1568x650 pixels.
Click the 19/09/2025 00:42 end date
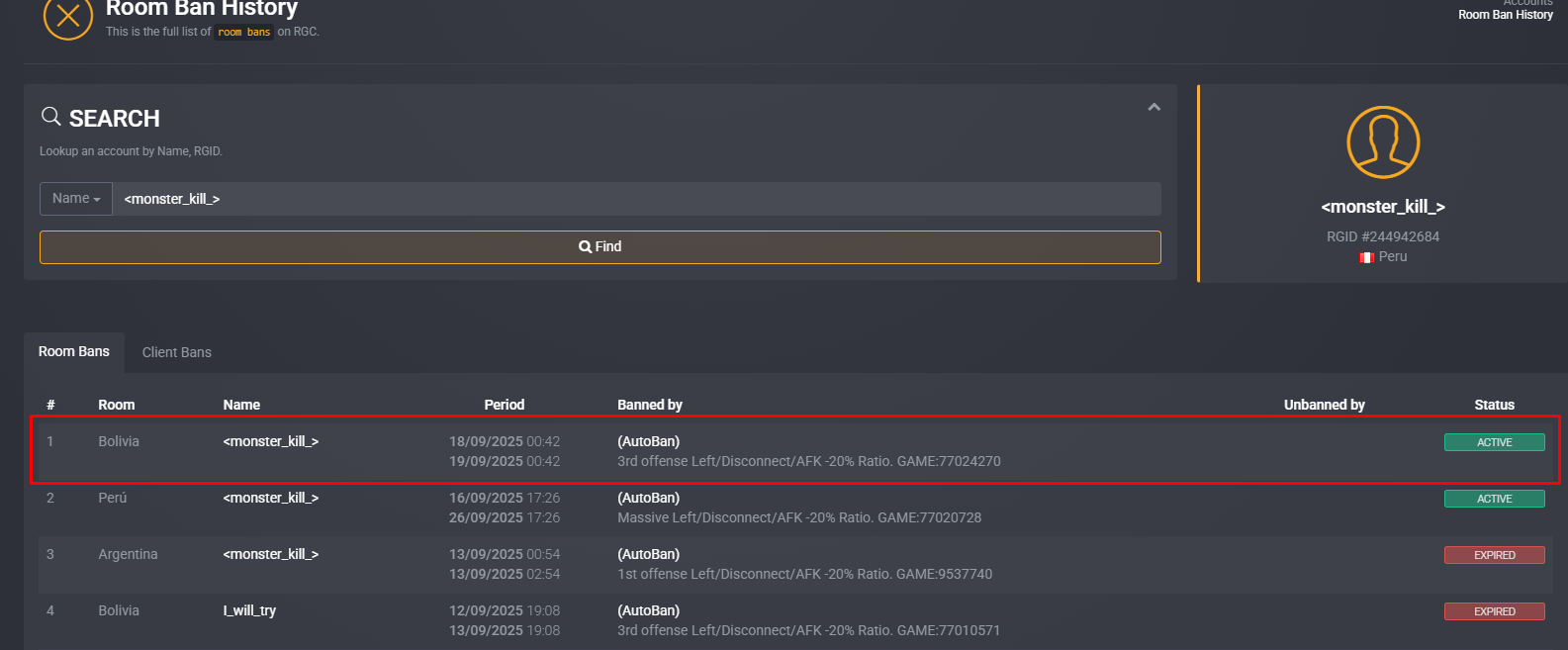click(x=505, y=461)
